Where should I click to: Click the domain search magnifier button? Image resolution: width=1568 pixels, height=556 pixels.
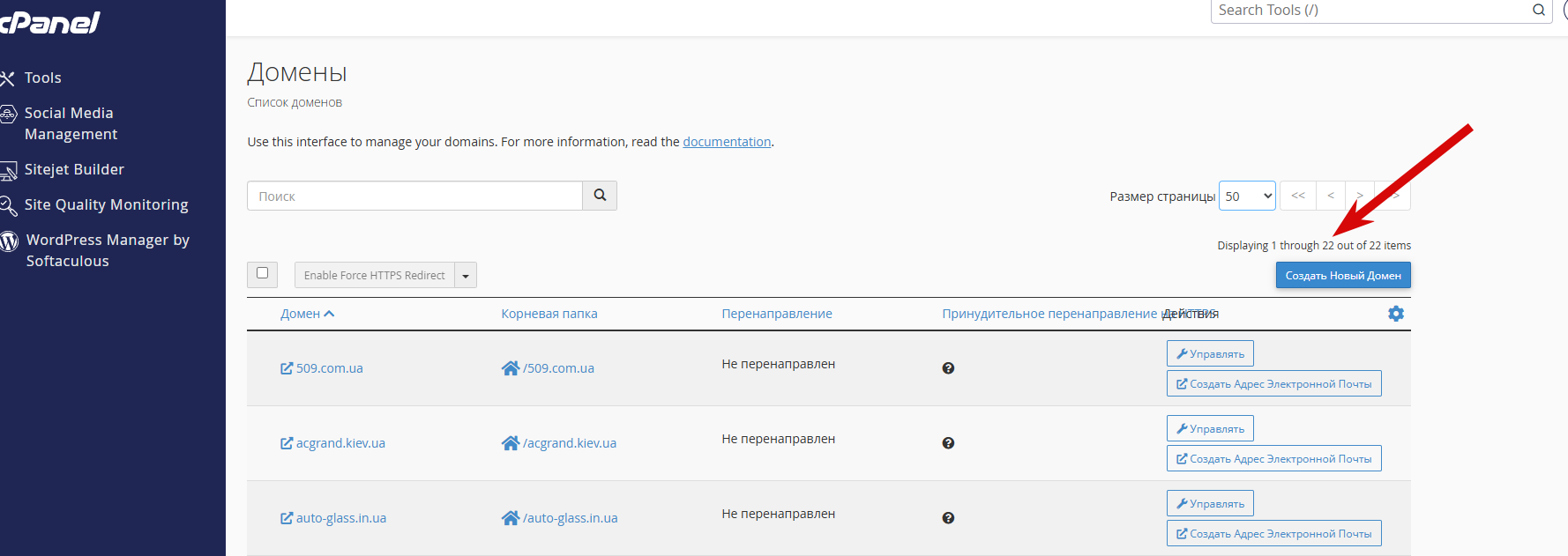pos(600,196)
